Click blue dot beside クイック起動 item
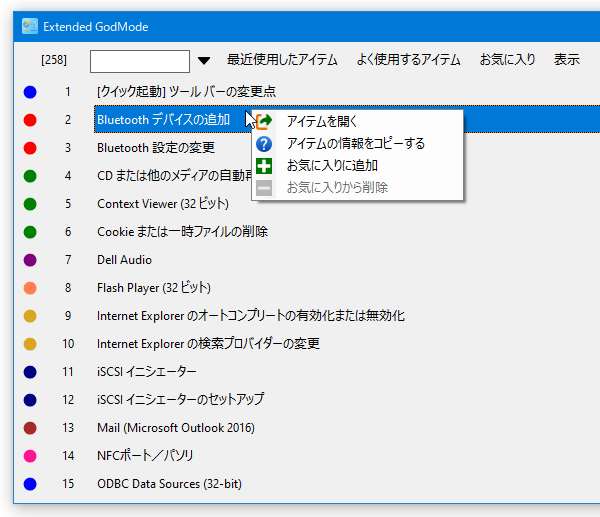Screen dimensions: 600x517 [x=30, y=92]
